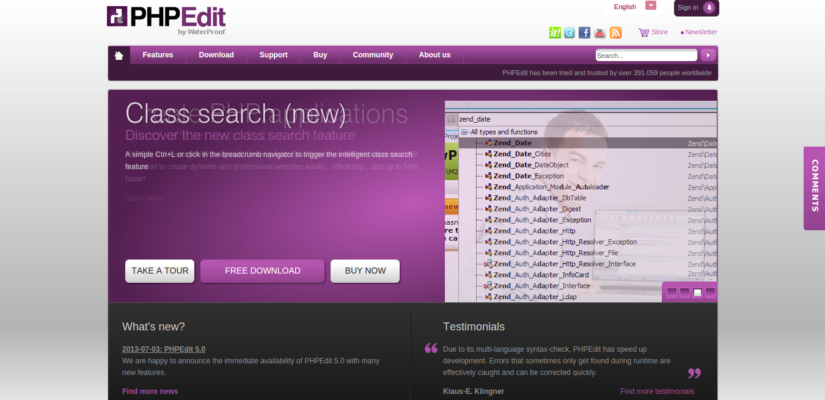This screenshot has width=825, height=400.
Task: Select Zend_Application_Module_Autoloader row
Action: (x=588, y=187)
